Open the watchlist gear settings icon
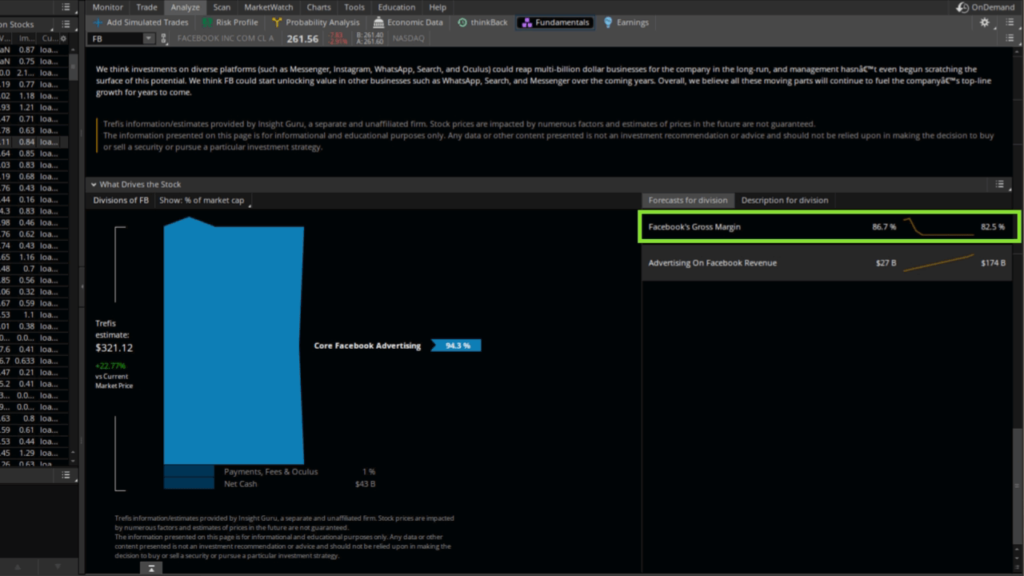The width and height of the screenshot is (1024, 576). [63, 39]
